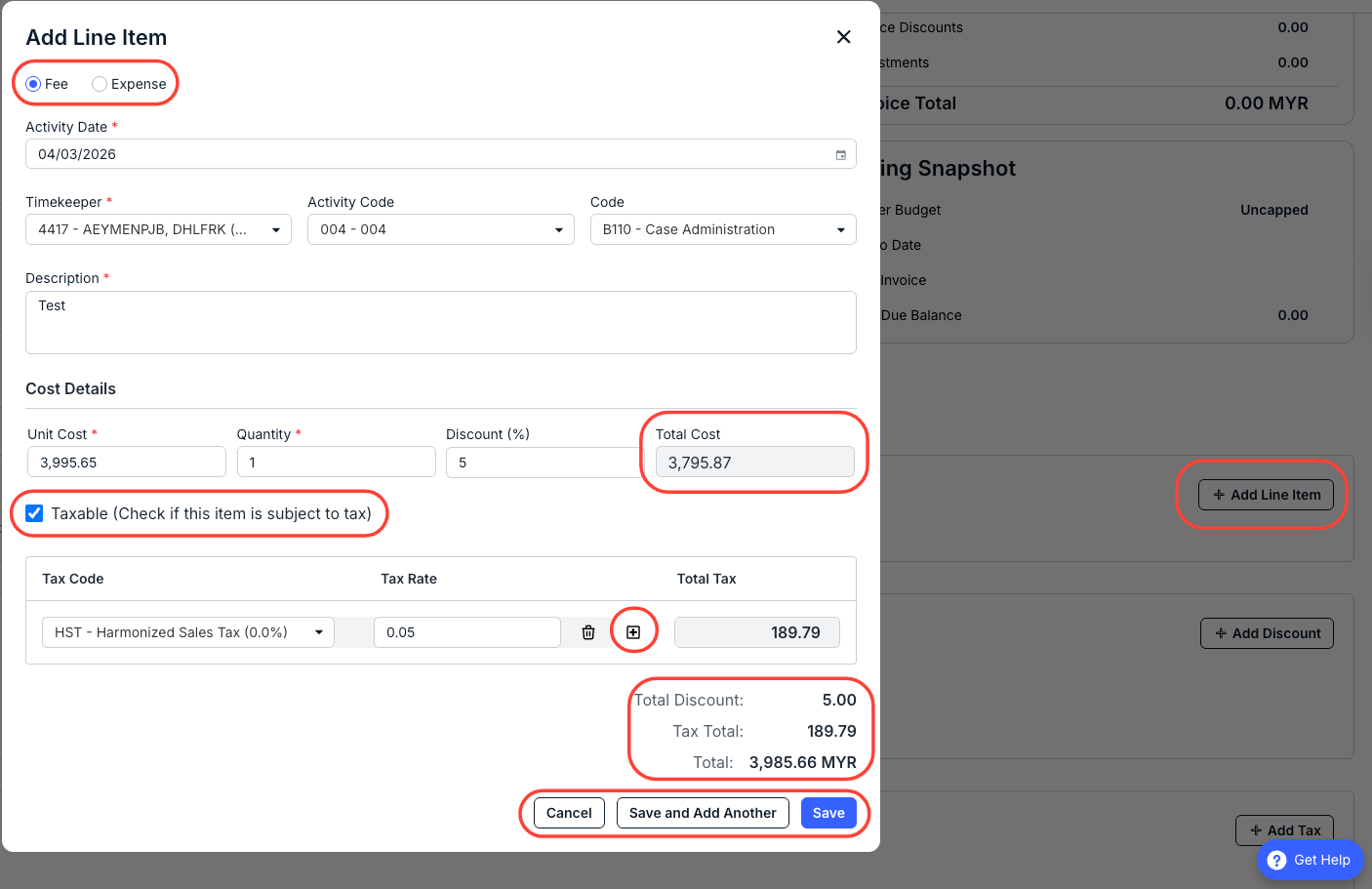1372x889 pixels.
Task: Expand the Code dropdown showing B110
Action: point(723,229)
